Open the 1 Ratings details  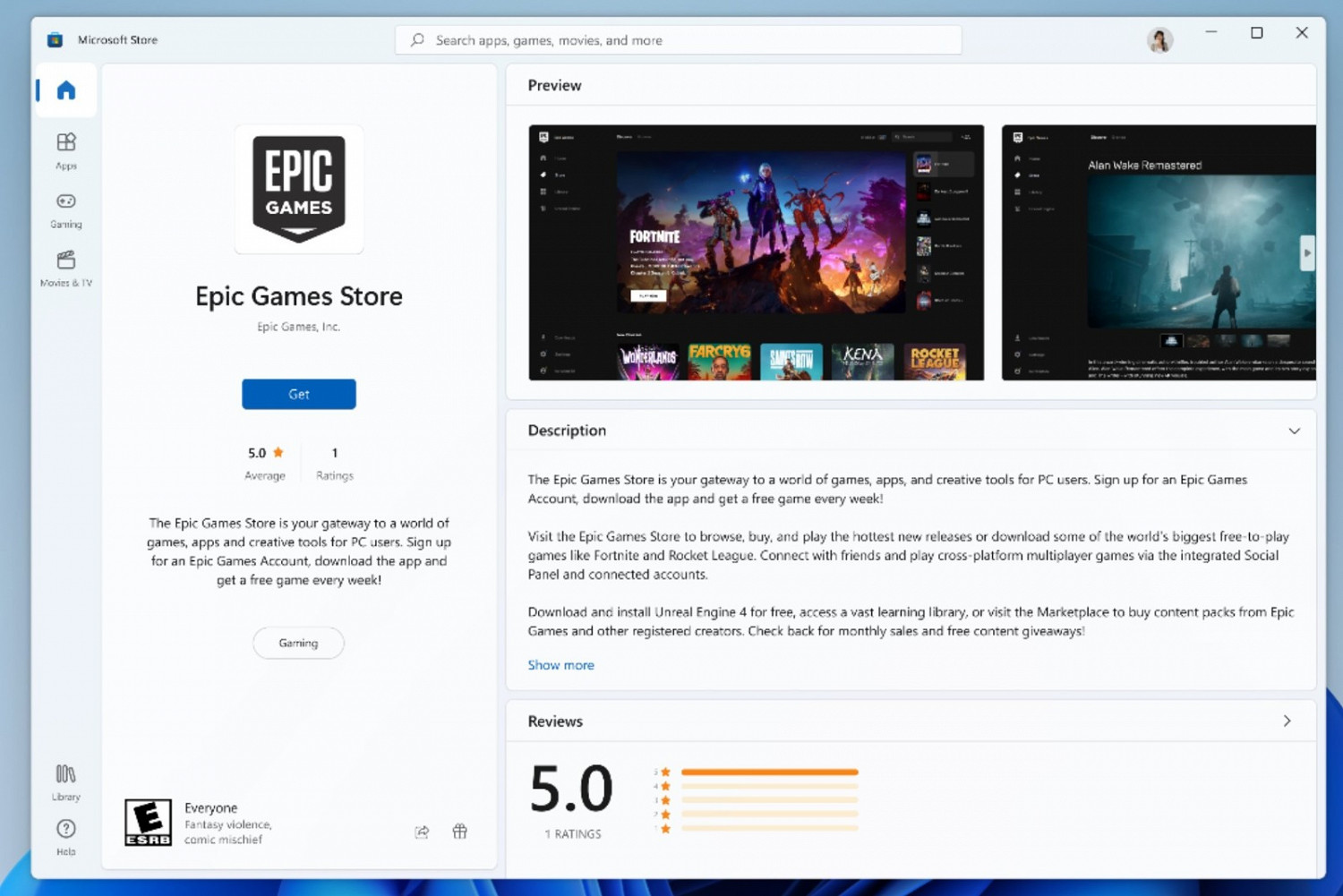334,463
